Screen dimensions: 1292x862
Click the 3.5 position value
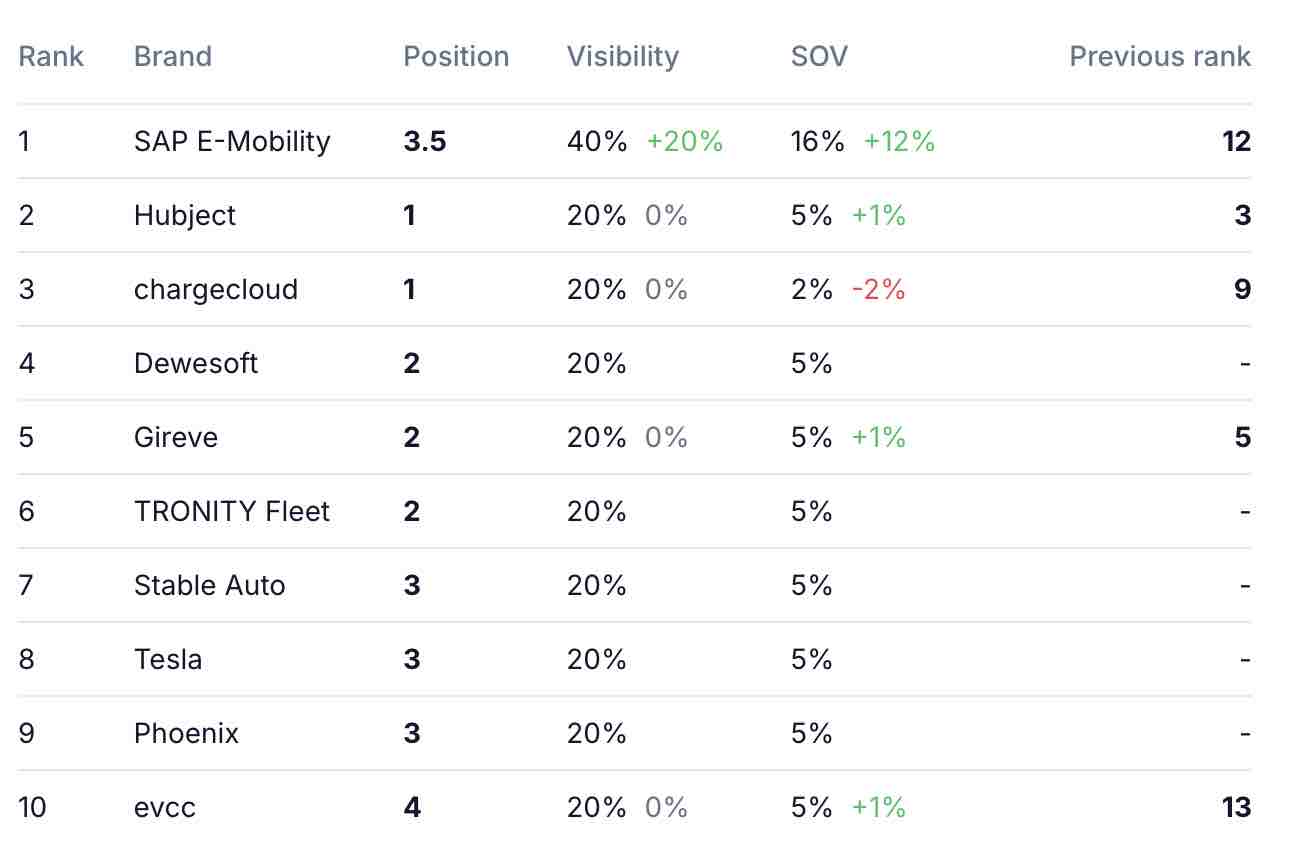[x=425, y=141]
